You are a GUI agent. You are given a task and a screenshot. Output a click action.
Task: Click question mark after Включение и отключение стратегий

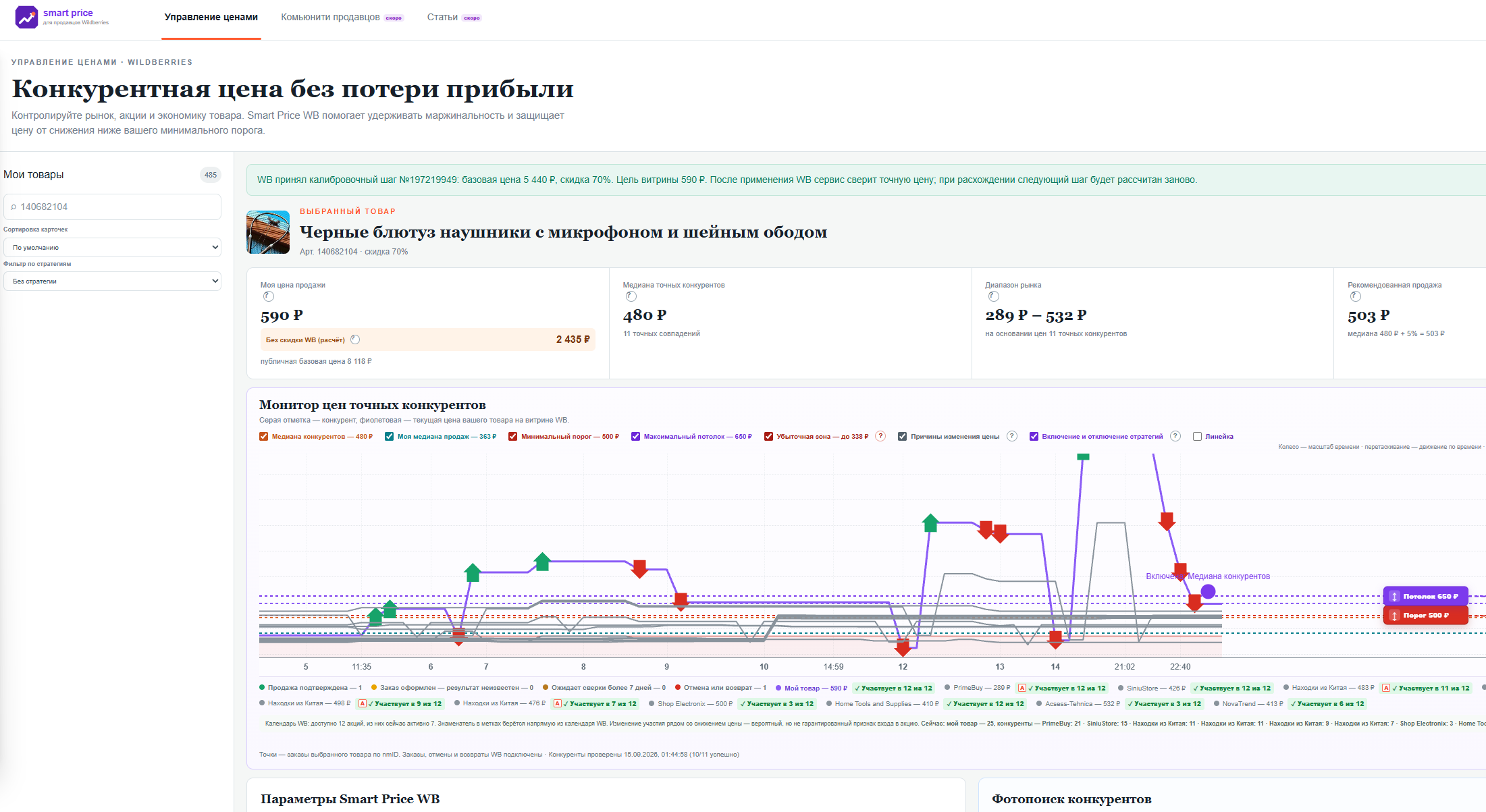click(x=1175, y=436)
